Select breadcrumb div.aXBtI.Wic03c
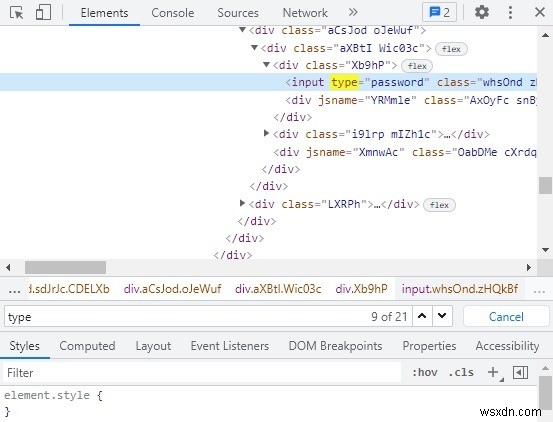 click(x=278, y=289)
